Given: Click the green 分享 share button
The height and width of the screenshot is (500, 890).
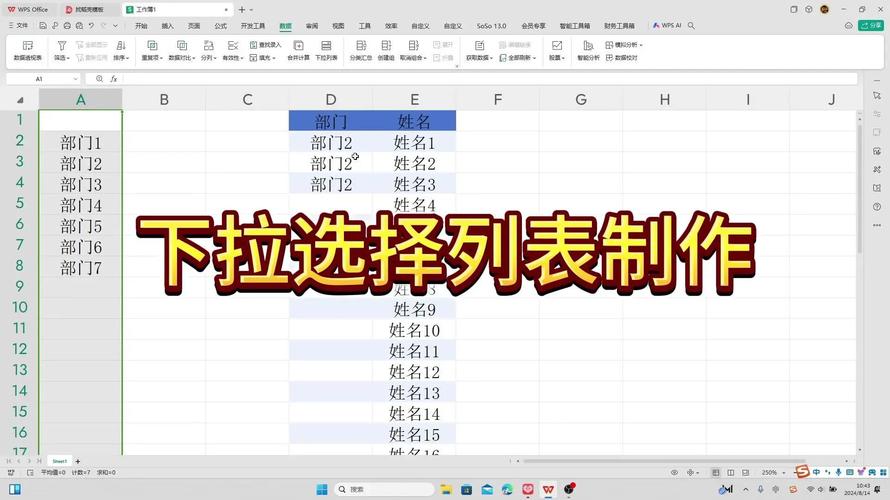Looking at the screenshot, I should [x=871, y=26].
